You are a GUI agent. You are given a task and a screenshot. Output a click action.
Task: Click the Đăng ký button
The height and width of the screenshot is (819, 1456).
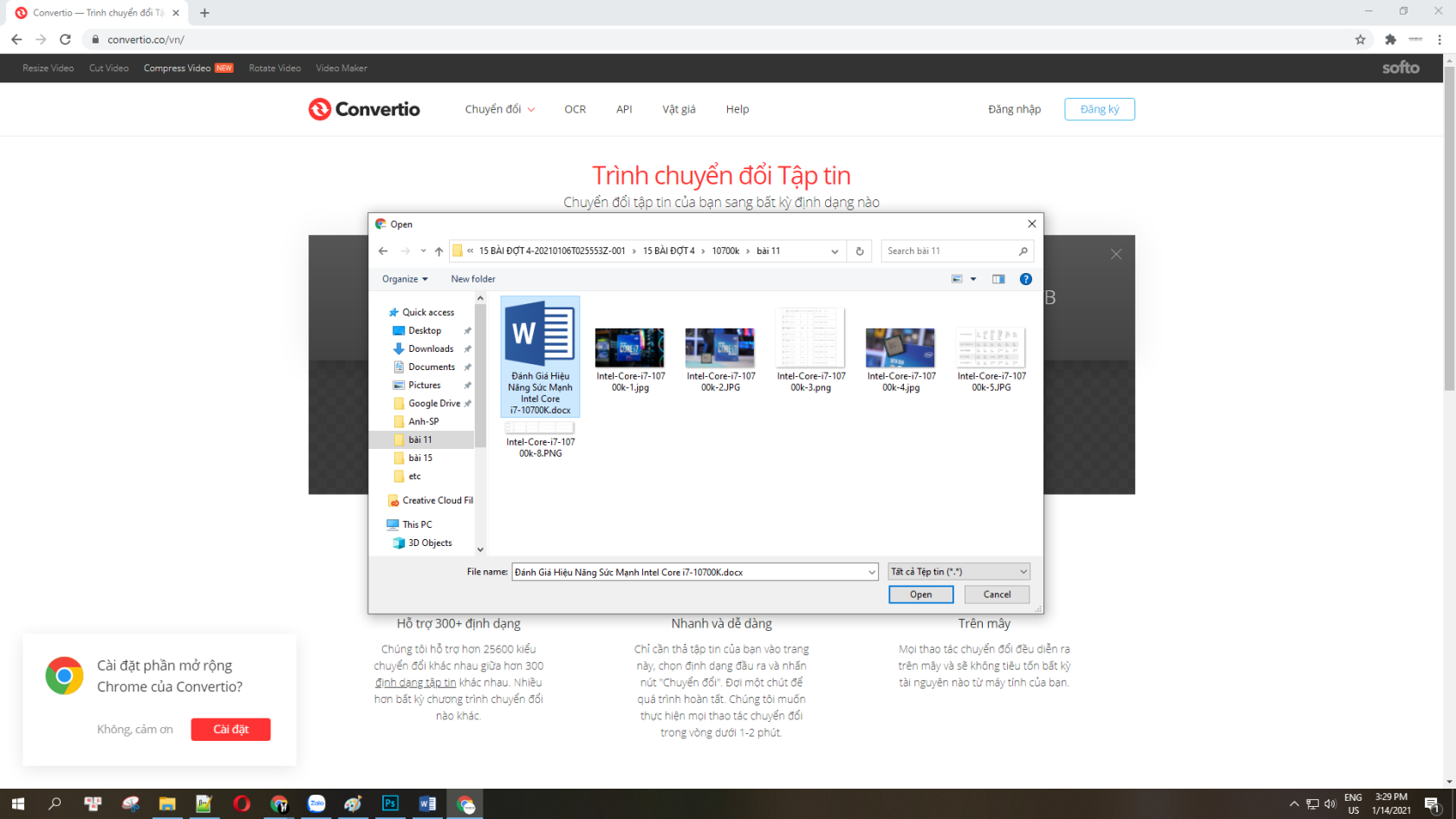tap(1100, 109)
